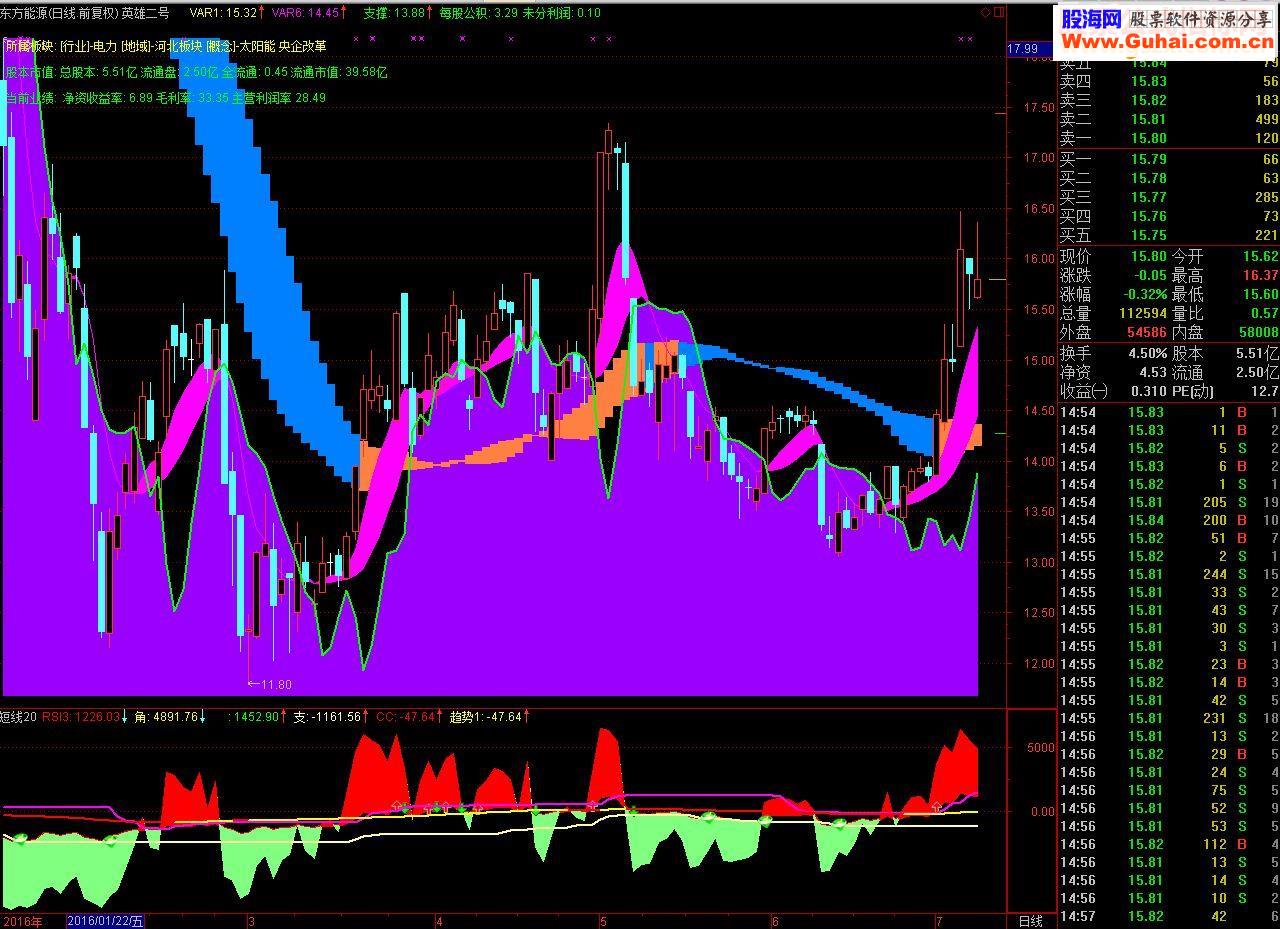Click the square icon beside the diamond icon
The height and width of the screenshot is (929, 1280).
click(998, 12)
